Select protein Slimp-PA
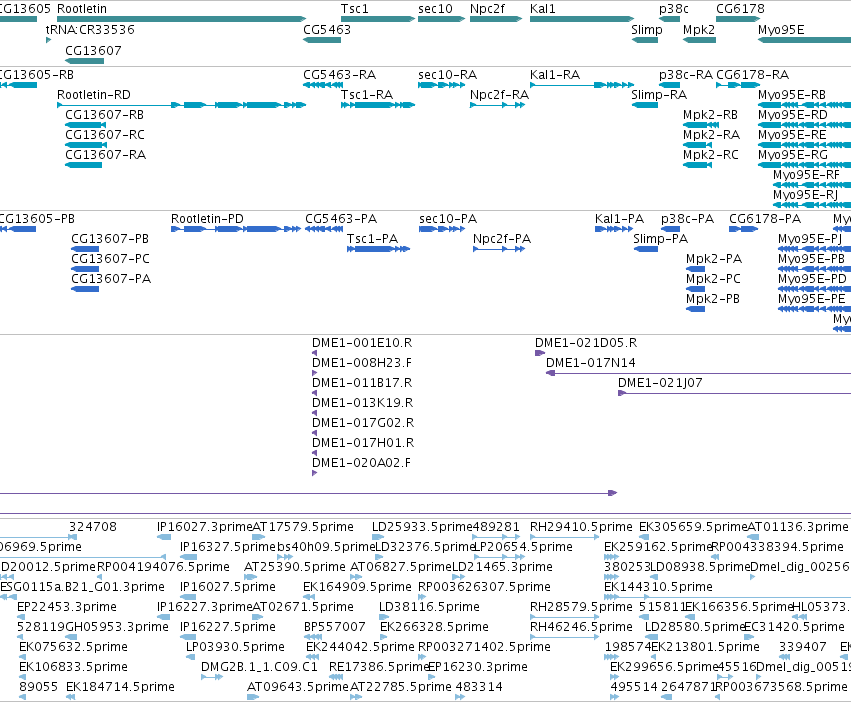The height and width of the screenshot is (702, 851). coord(661,239)
